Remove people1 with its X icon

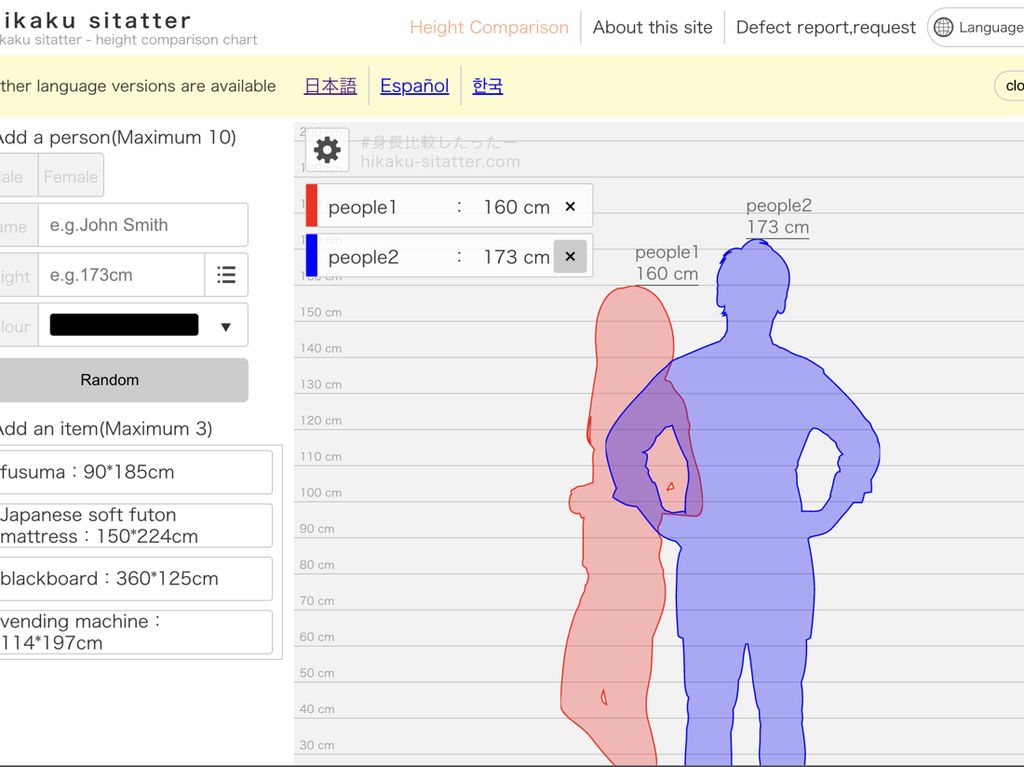click(x=570, y=207)
